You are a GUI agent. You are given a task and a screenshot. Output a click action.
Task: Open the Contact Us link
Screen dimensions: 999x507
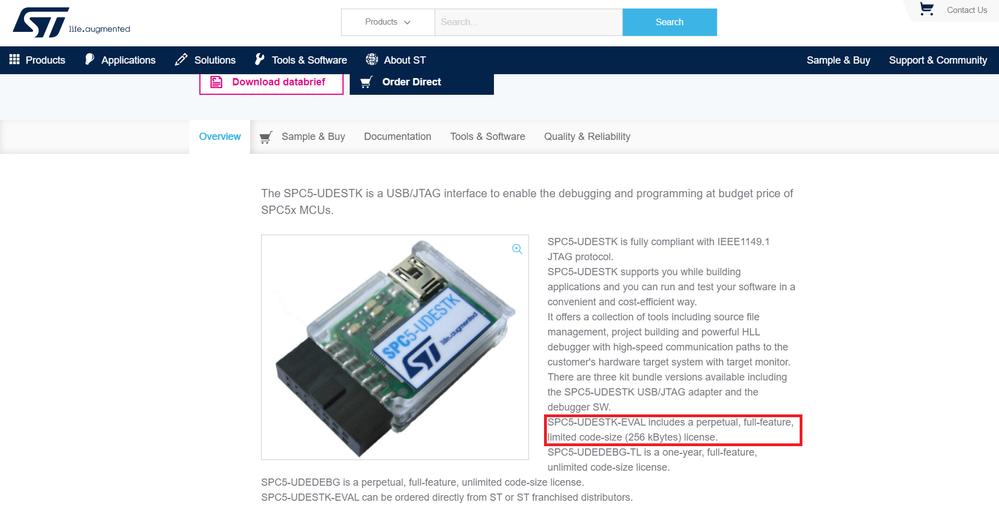967,10
